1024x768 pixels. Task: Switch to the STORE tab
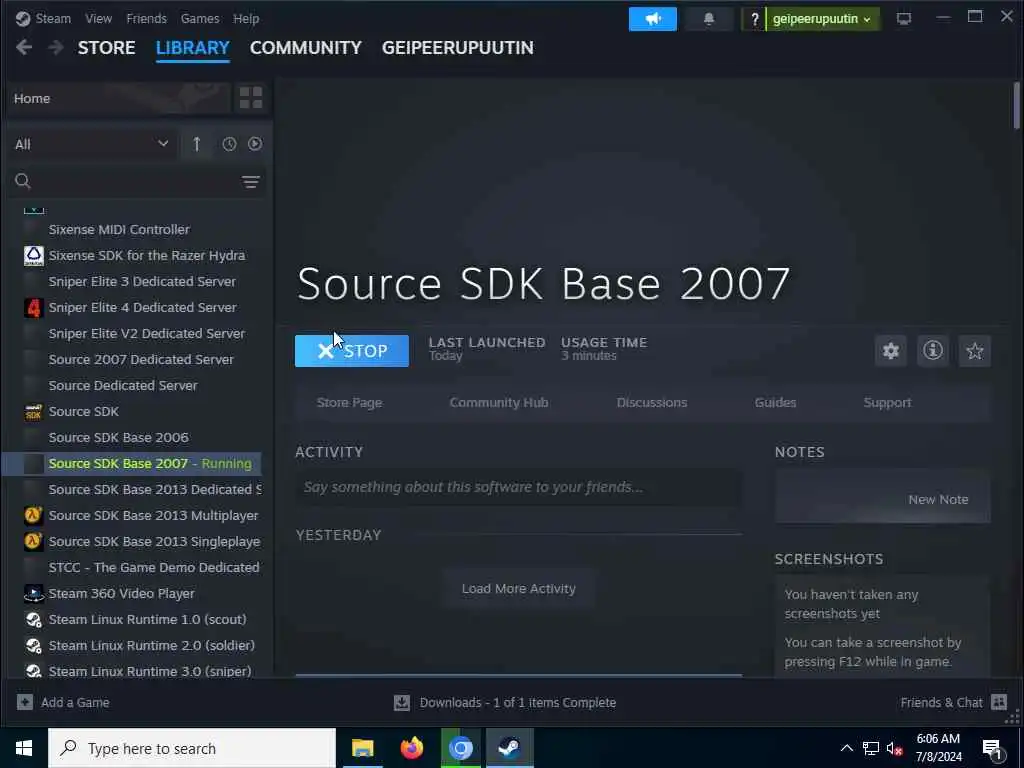coord(106,48)
